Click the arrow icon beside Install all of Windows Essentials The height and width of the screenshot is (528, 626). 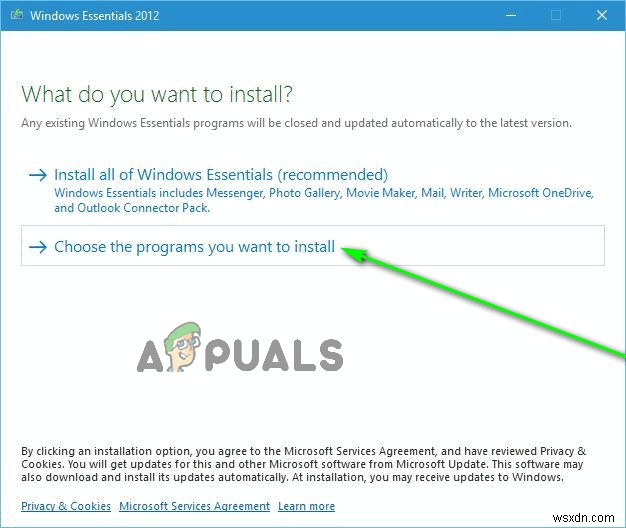pos(38,175)
